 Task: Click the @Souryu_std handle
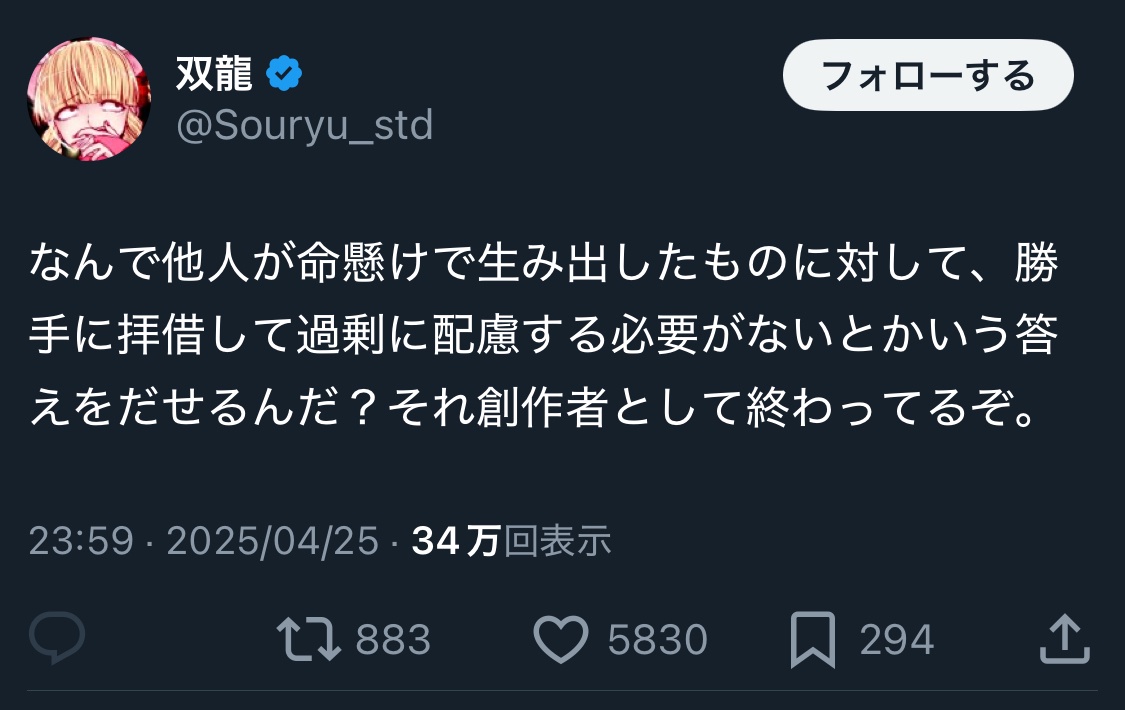pos(304,124)
